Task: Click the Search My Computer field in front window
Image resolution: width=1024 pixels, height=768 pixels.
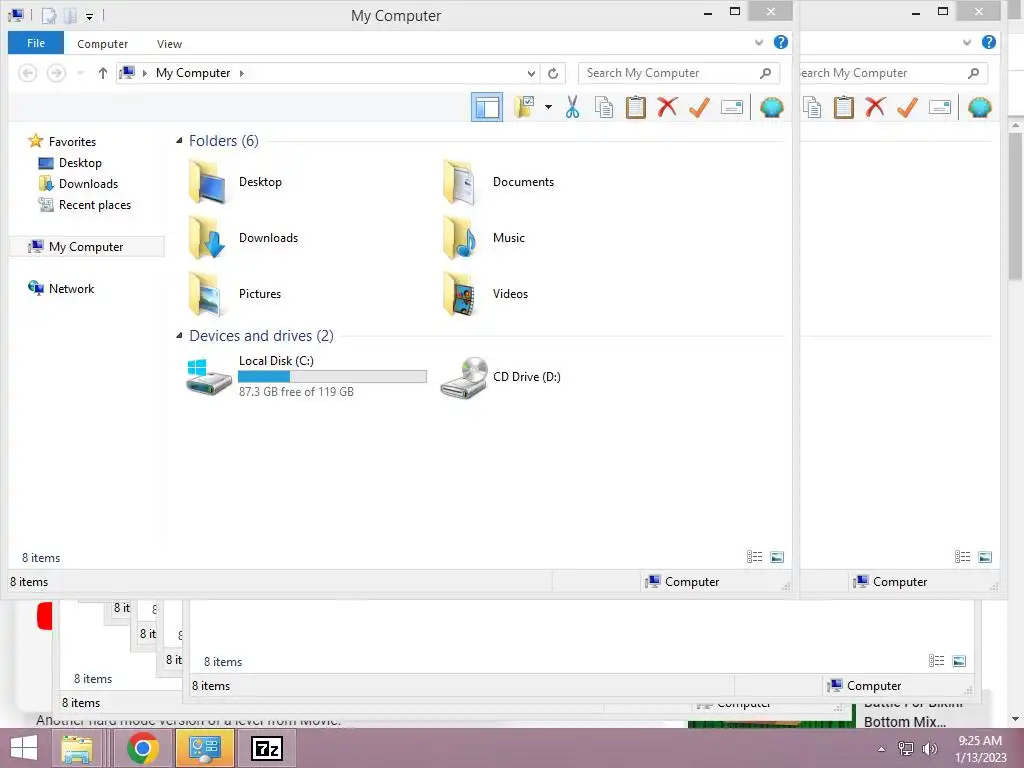Action: point(679,73)
